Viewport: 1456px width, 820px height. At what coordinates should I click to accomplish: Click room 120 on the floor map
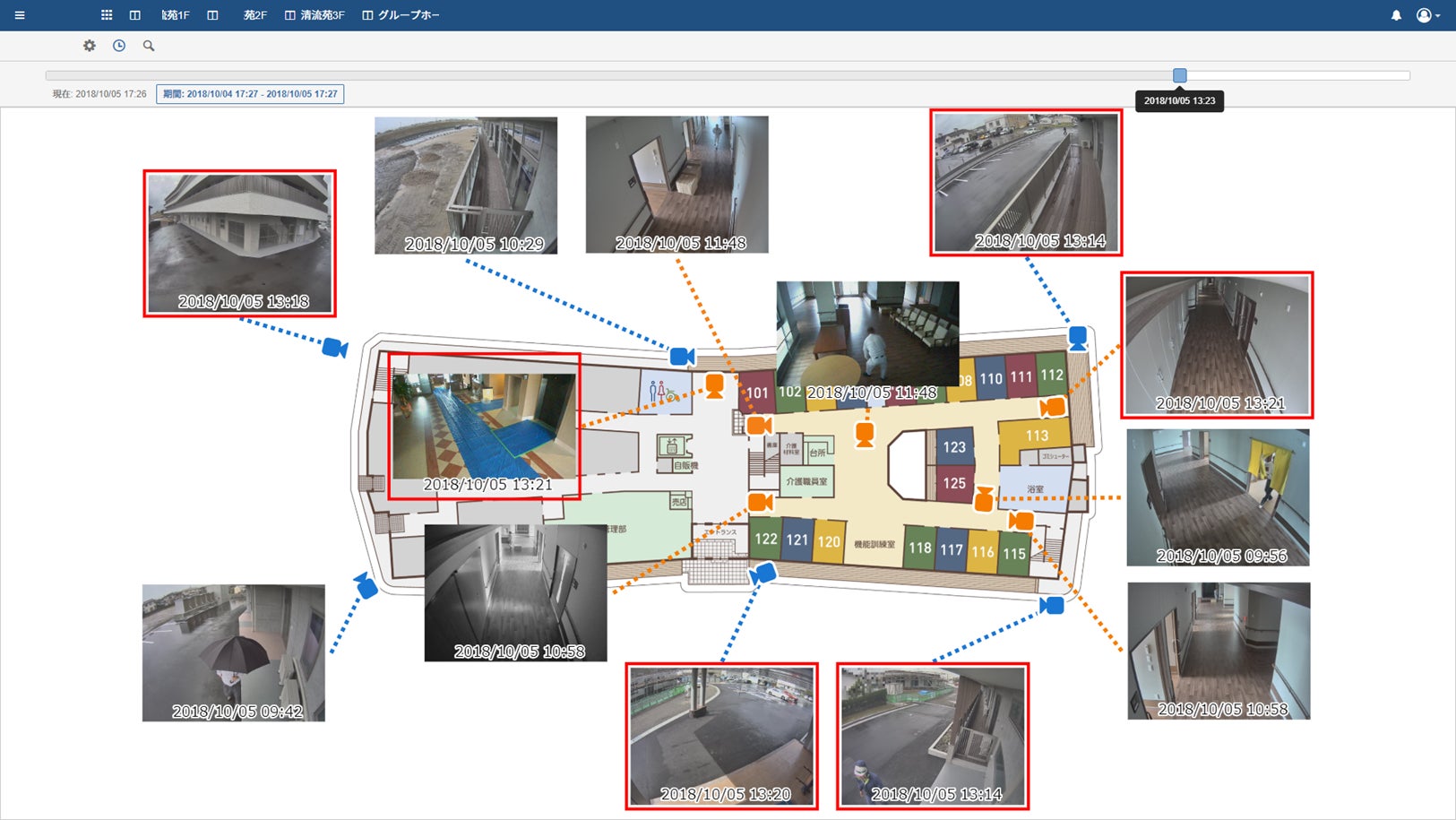[829, 541]
